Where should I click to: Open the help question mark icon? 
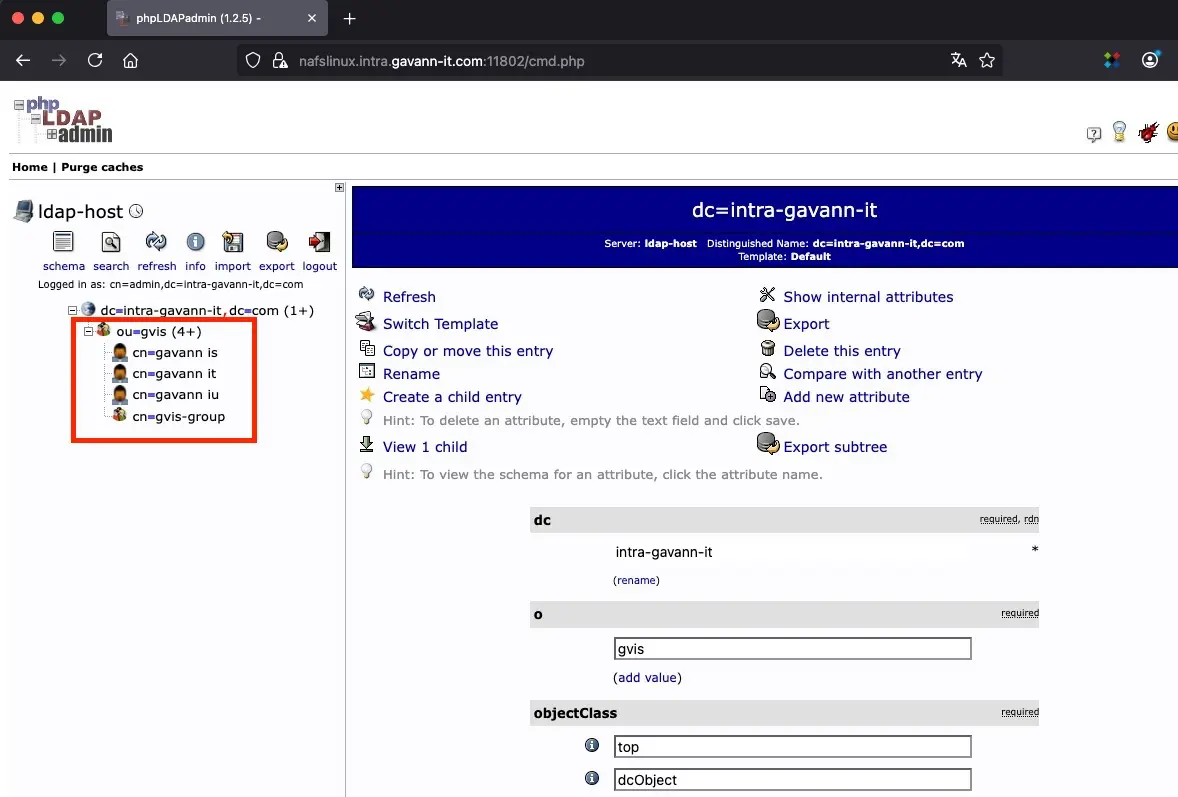[1094, 134]
